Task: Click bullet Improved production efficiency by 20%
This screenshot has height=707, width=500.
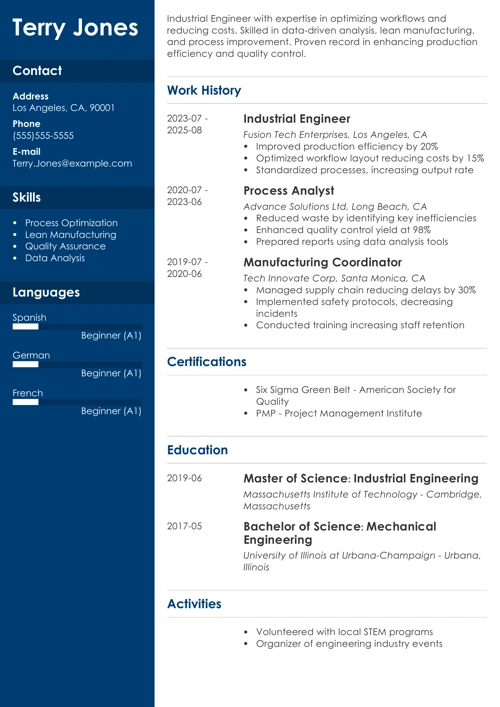Action: coord(347,147)
